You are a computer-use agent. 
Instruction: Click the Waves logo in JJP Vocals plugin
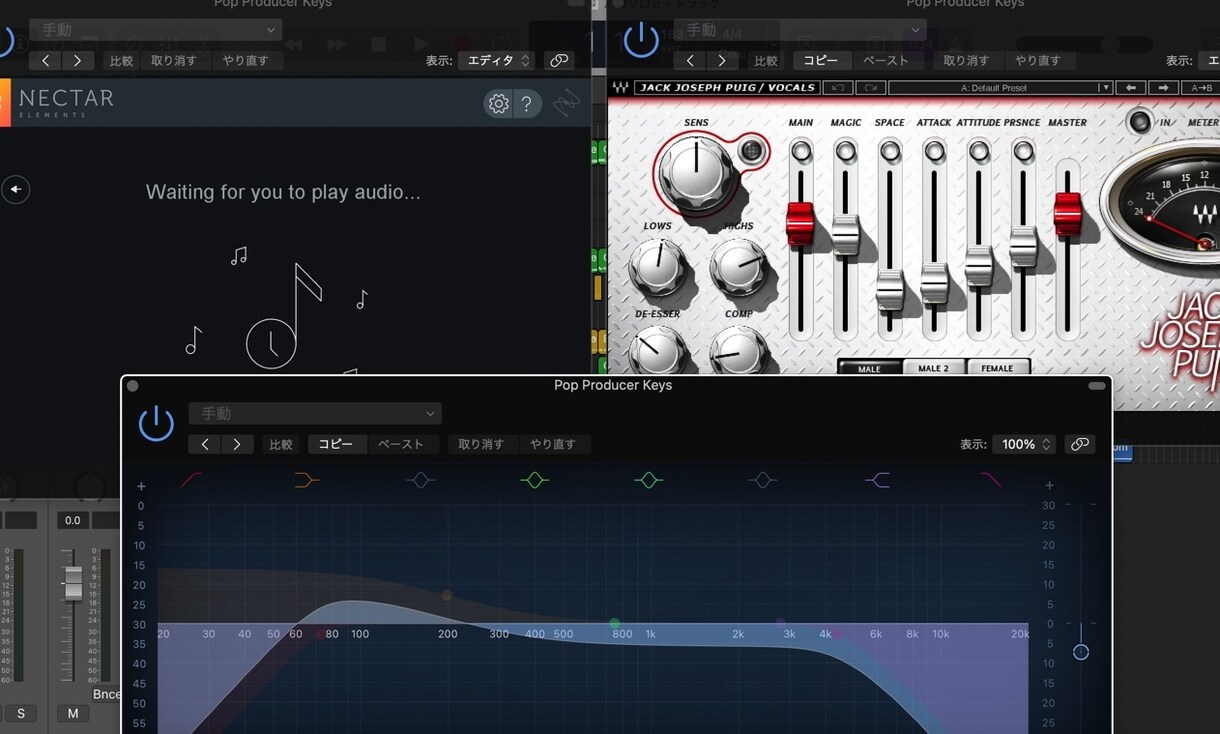621,88
